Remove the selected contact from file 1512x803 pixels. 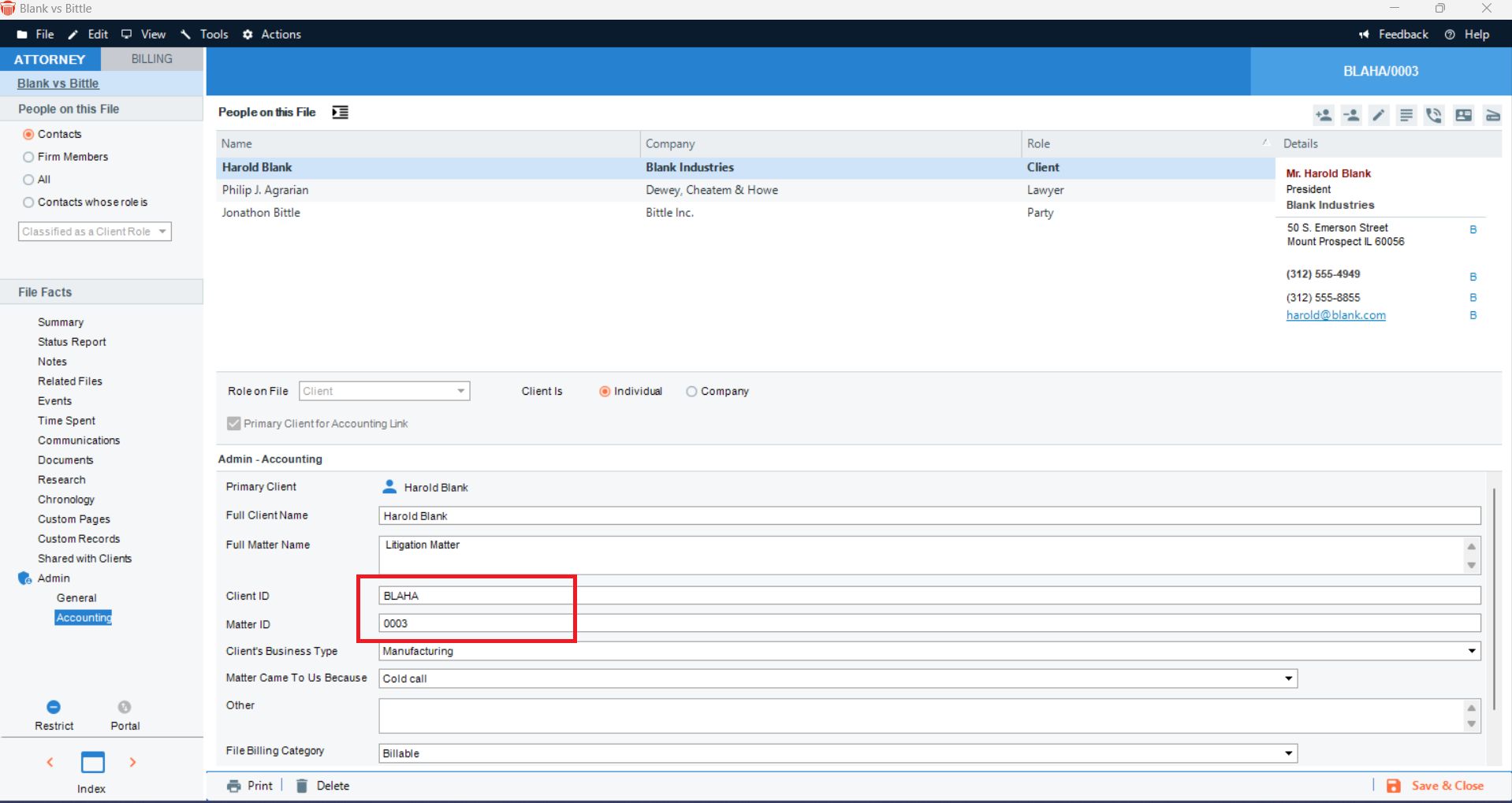[1351, 115]
